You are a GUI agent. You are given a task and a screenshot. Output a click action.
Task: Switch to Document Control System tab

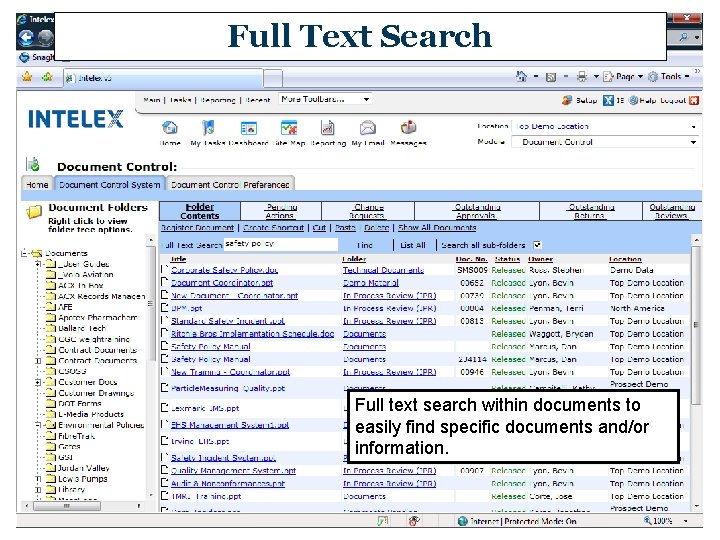pos(110,185)
